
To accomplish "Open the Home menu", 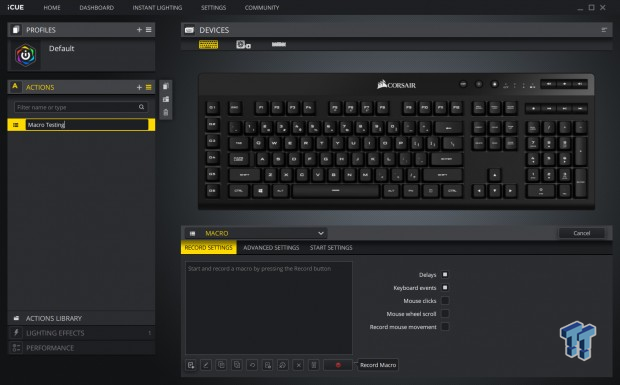I will (x=52, y=8).
